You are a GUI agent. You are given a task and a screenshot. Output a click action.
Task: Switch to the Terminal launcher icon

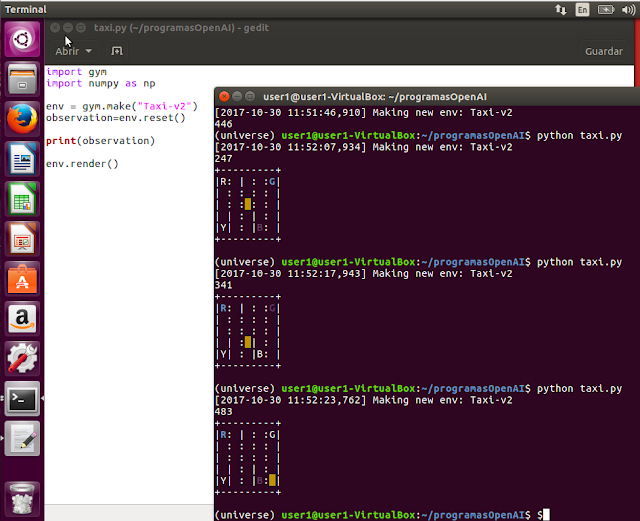[x=22, y=399]
